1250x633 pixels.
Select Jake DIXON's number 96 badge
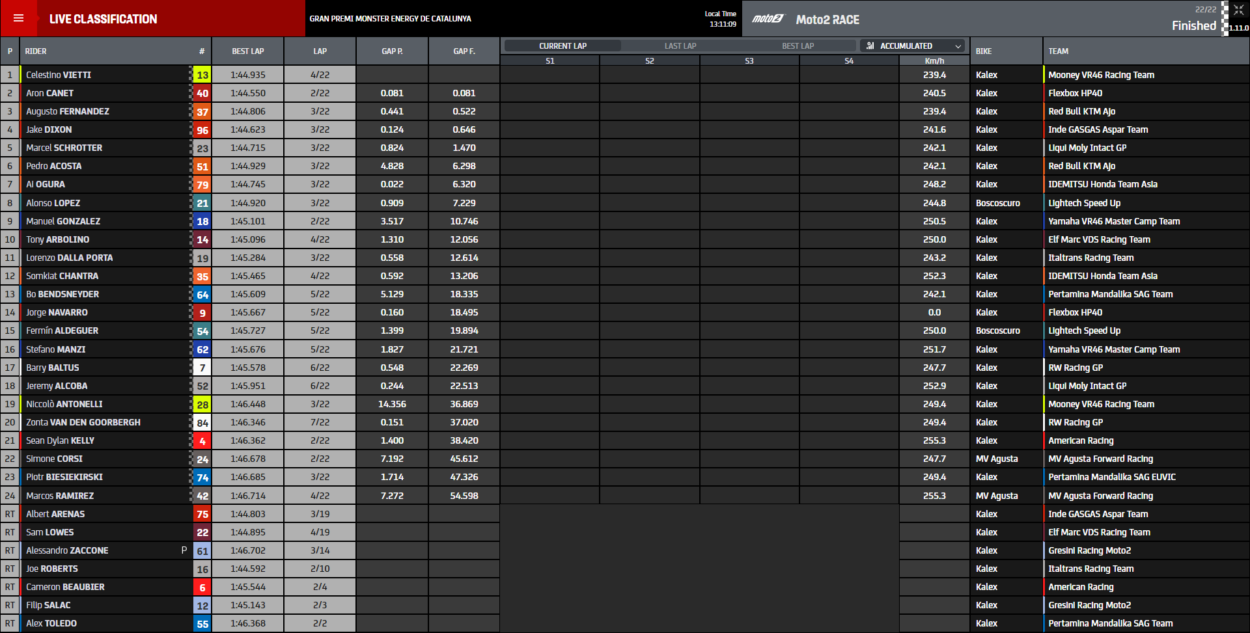pos(202,130)
